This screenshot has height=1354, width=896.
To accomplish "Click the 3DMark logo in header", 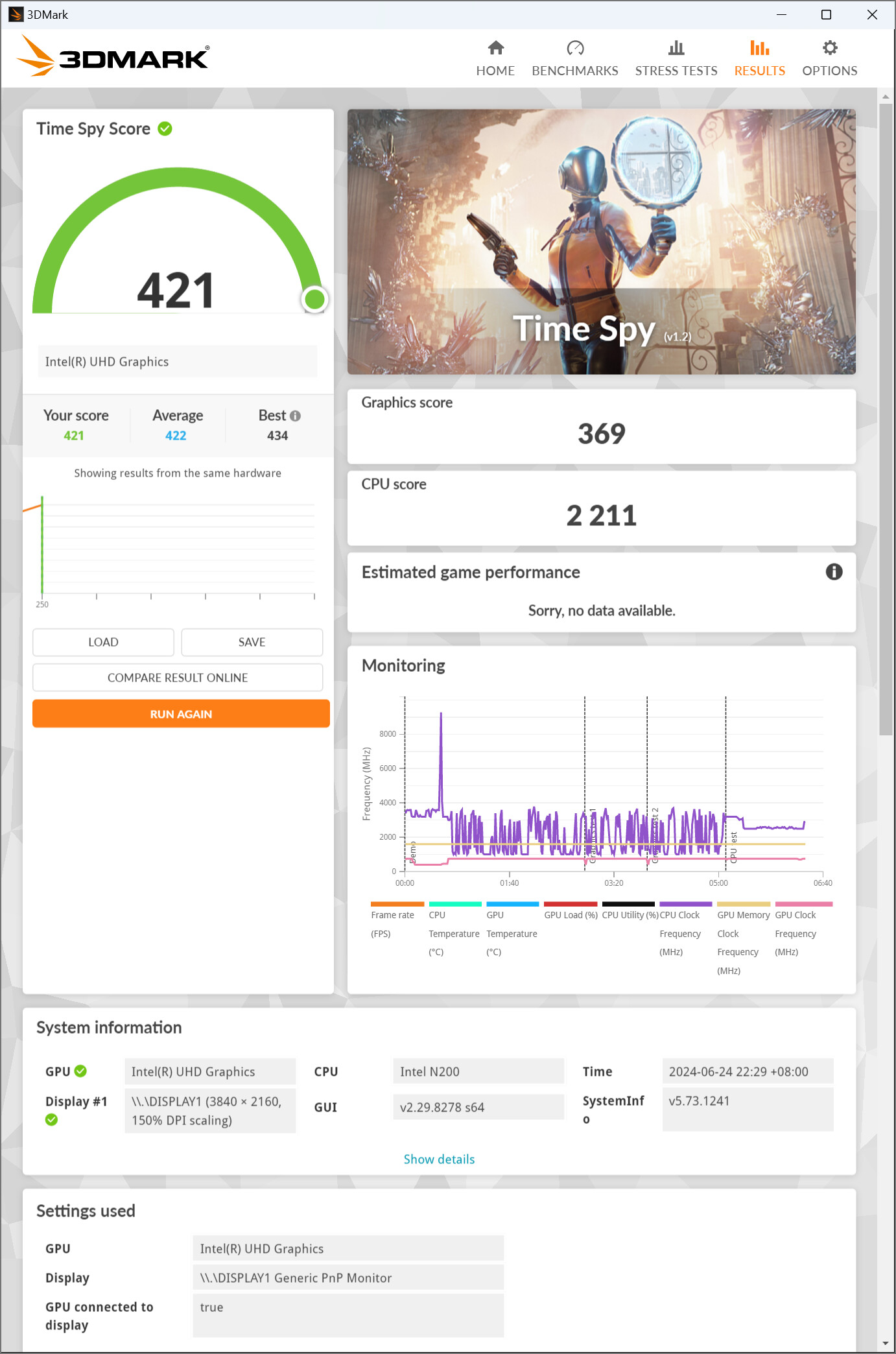I will [x=113, y=57].
